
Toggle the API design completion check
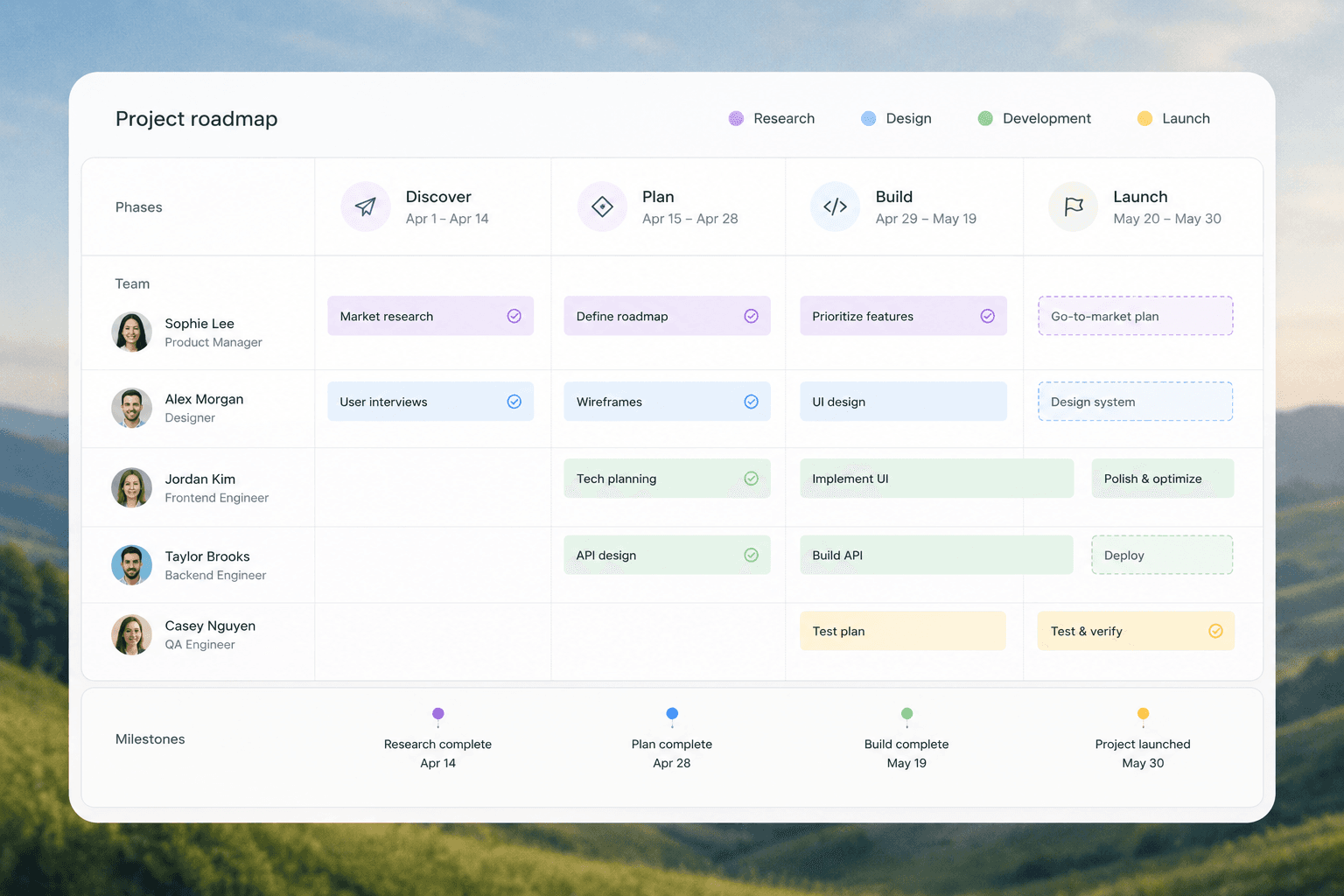point(751,555)
